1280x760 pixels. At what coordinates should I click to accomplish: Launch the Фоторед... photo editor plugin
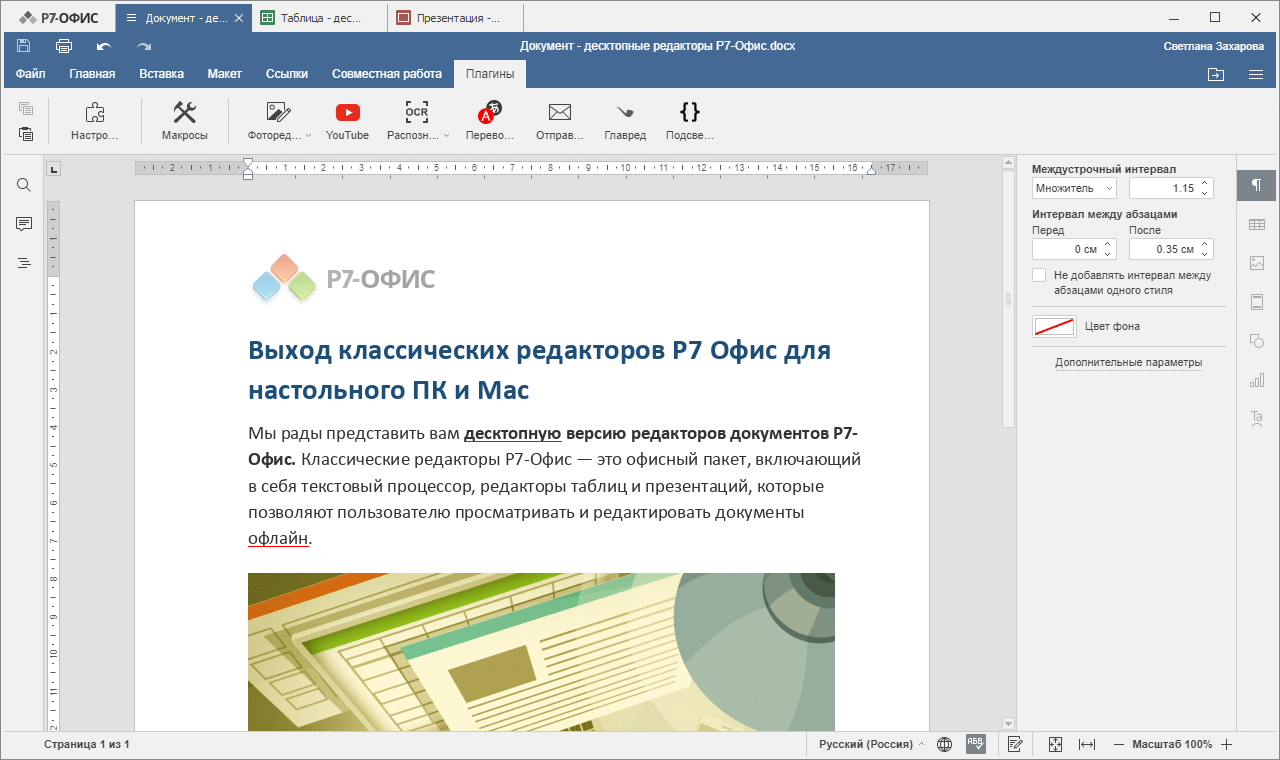276,122
